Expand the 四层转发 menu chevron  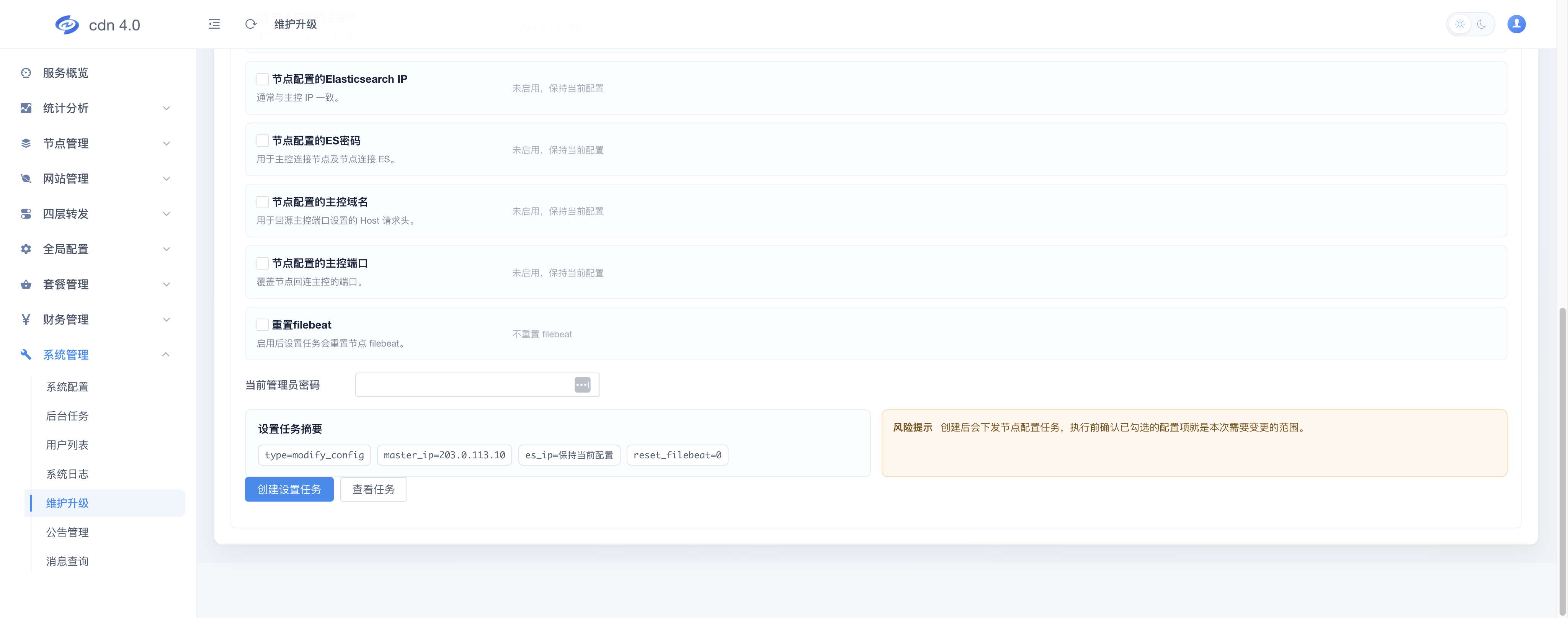coord(166,214)
